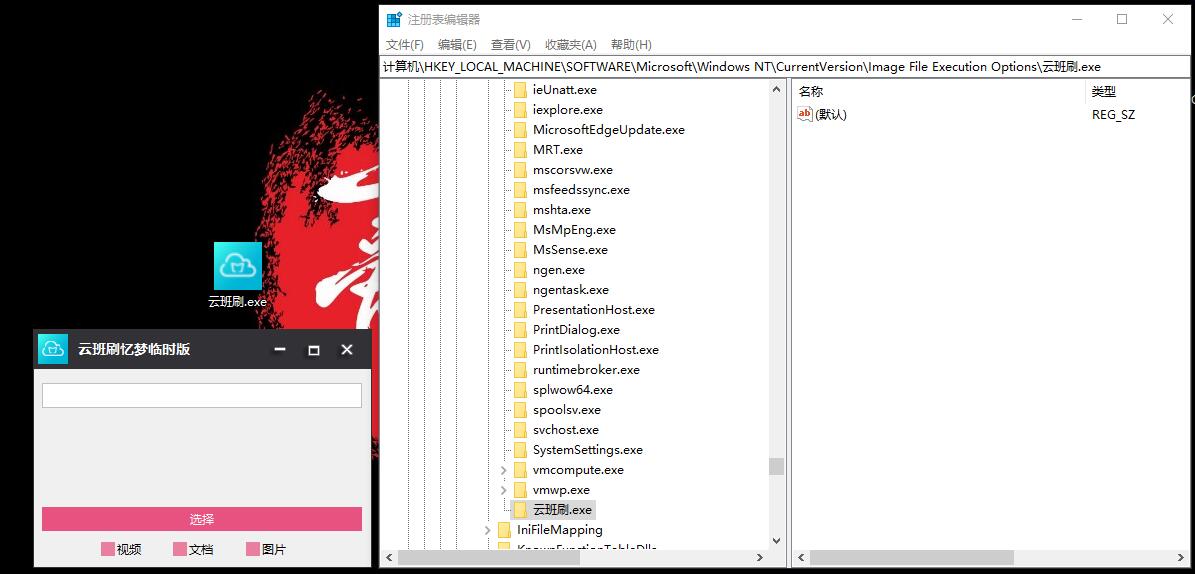Image resolution: width=1195 pixels, height=574 pixels.
Task: Click the 云班刷忆梦临时版 title bar cloud icon
Action: tap(53, 349)
